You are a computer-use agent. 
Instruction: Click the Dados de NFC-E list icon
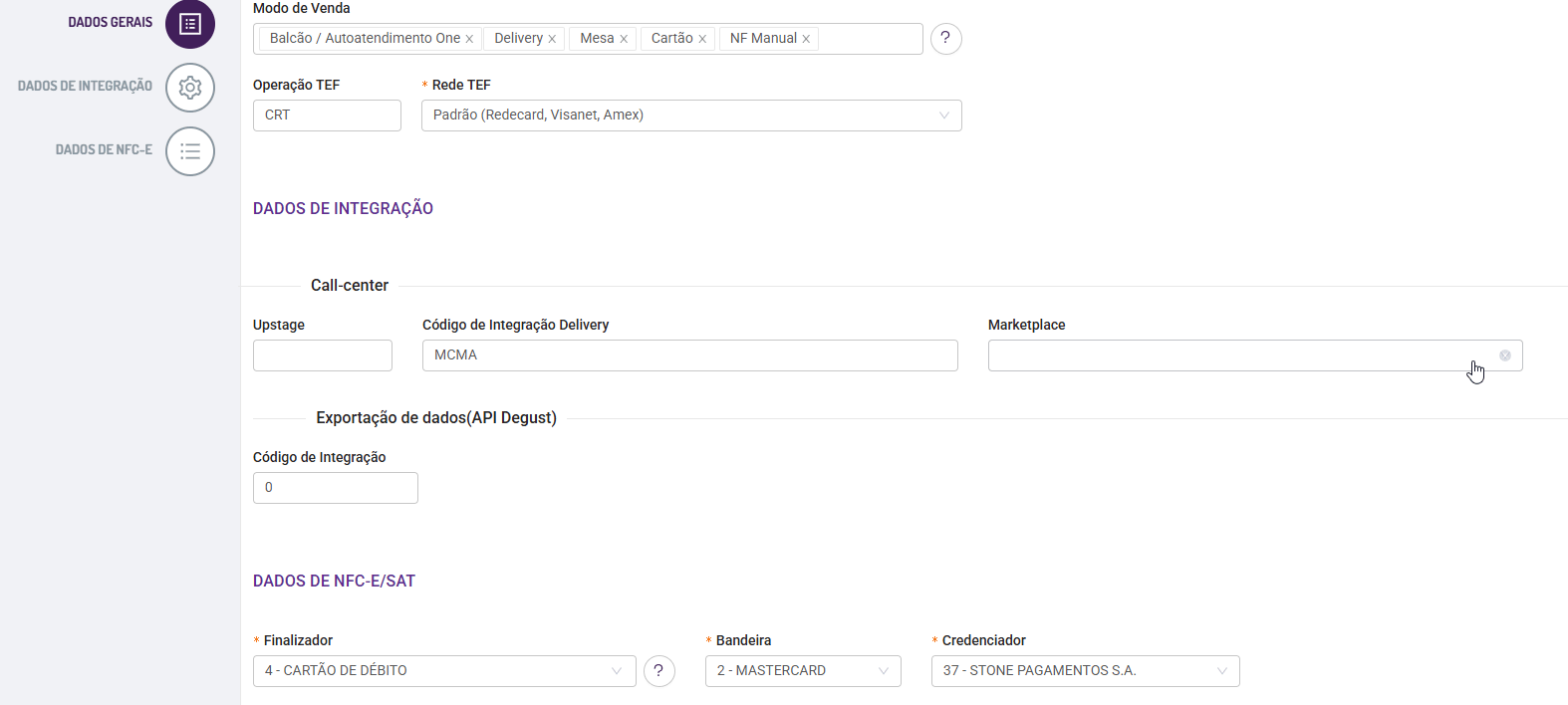coord(190,151)
